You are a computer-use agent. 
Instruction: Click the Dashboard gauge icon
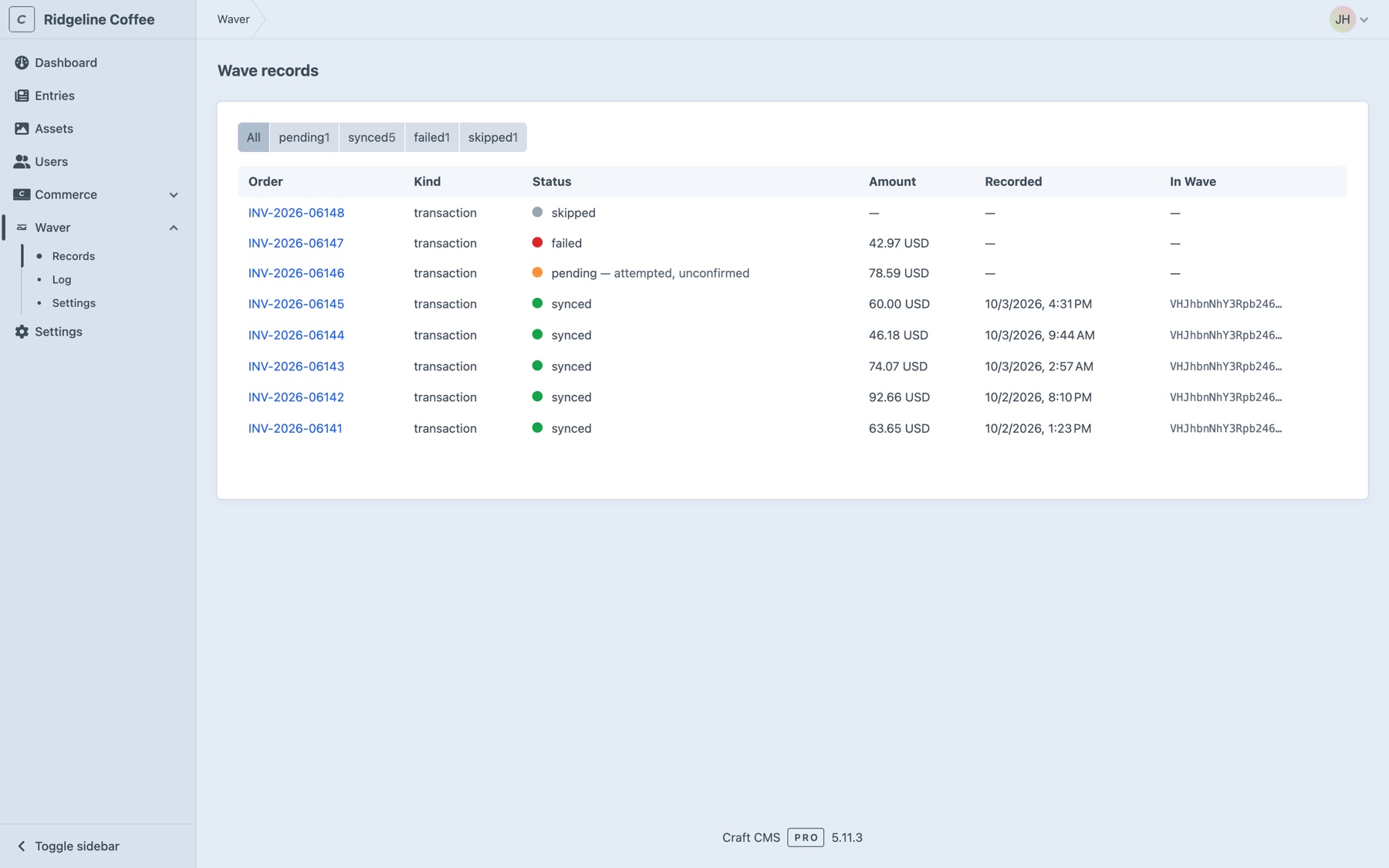coord(22,62)
